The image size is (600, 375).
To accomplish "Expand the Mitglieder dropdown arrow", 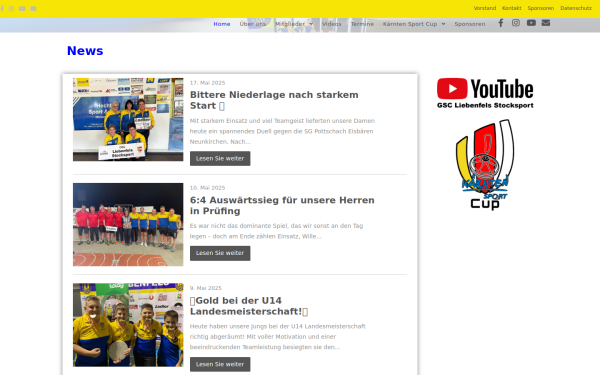I will [x=311, y=24].
